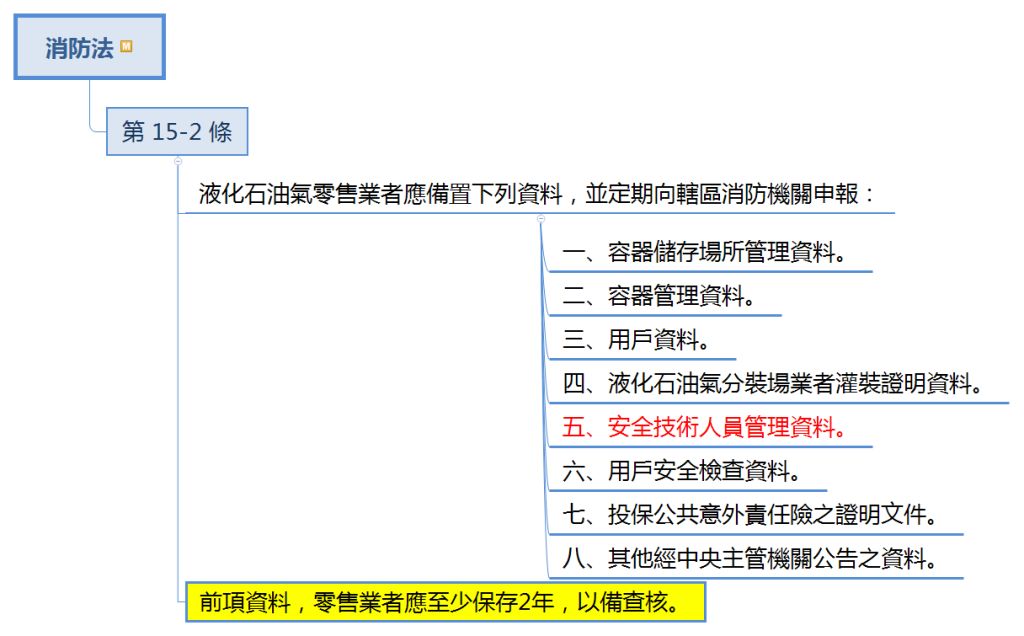
Task: Collapse the eight-item list under 液化石油氣零售業者 topic
Action: tap(540, 217)
